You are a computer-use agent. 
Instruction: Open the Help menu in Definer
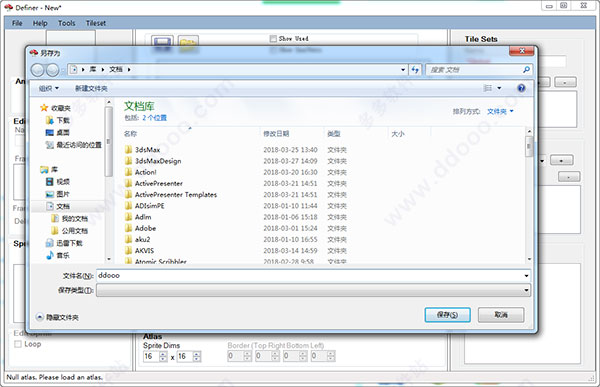pos(40,23)
